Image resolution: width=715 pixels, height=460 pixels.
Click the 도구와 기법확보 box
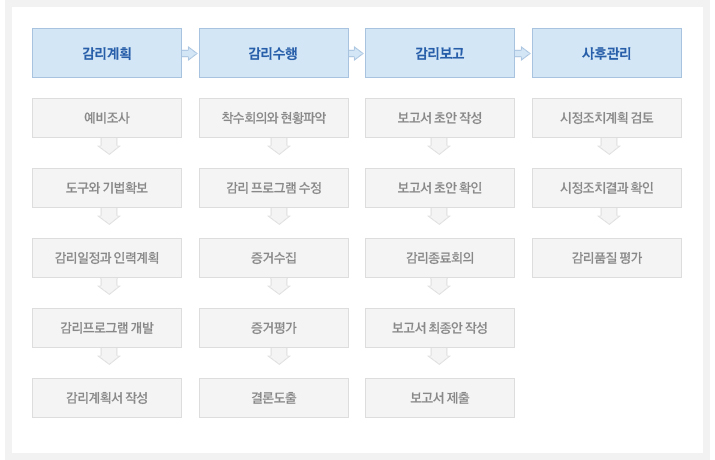coord(107,188)
